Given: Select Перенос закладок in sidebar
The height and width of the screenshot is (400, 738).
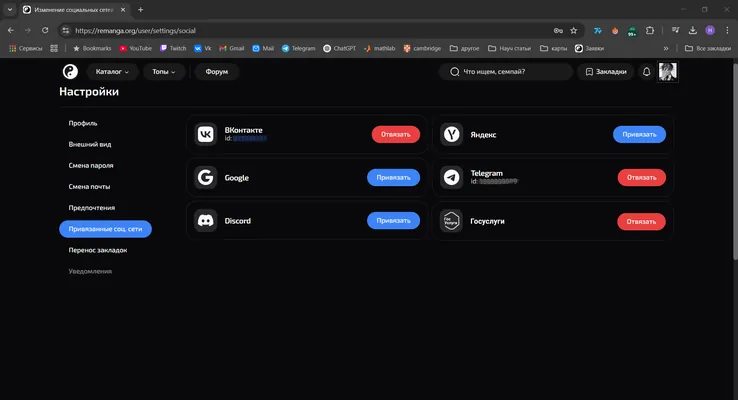Looking at the screenshot, I should (x=98, y=250).
